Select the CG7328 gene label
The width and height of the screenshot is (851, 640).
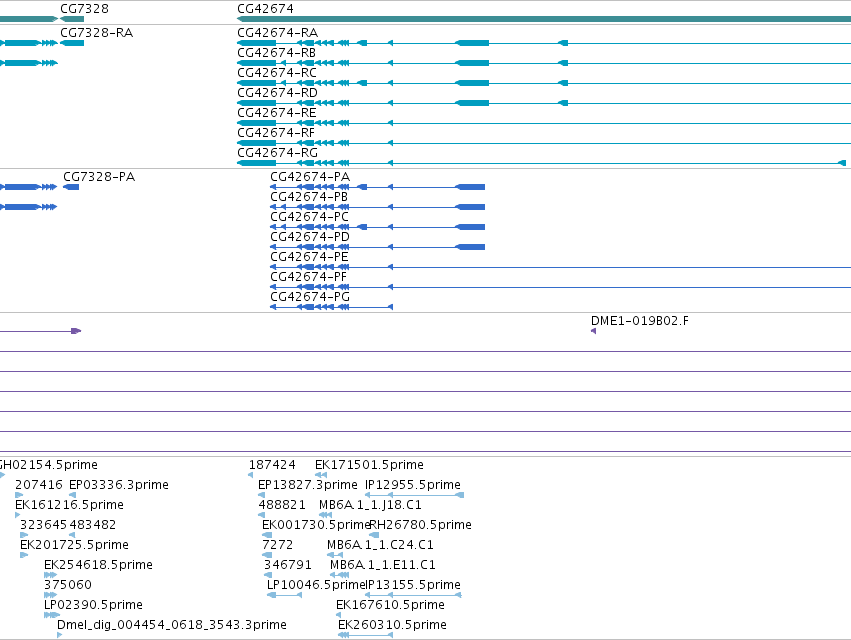pyautogui.click(x=84, y=9)
